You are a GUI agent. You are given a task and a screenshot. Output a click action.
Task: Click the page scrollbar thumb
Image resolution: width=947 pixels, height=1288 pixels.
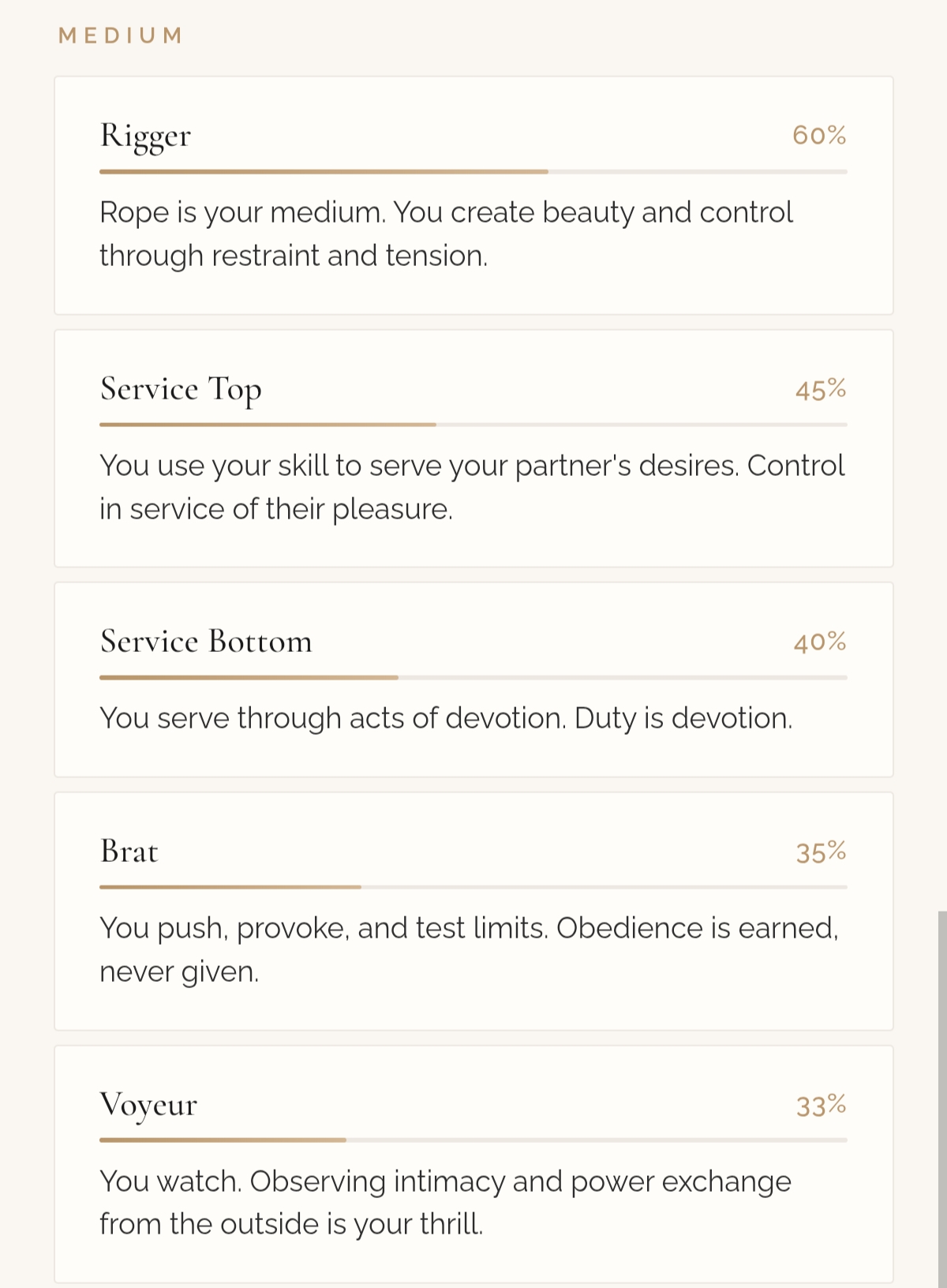[941, 1097]
